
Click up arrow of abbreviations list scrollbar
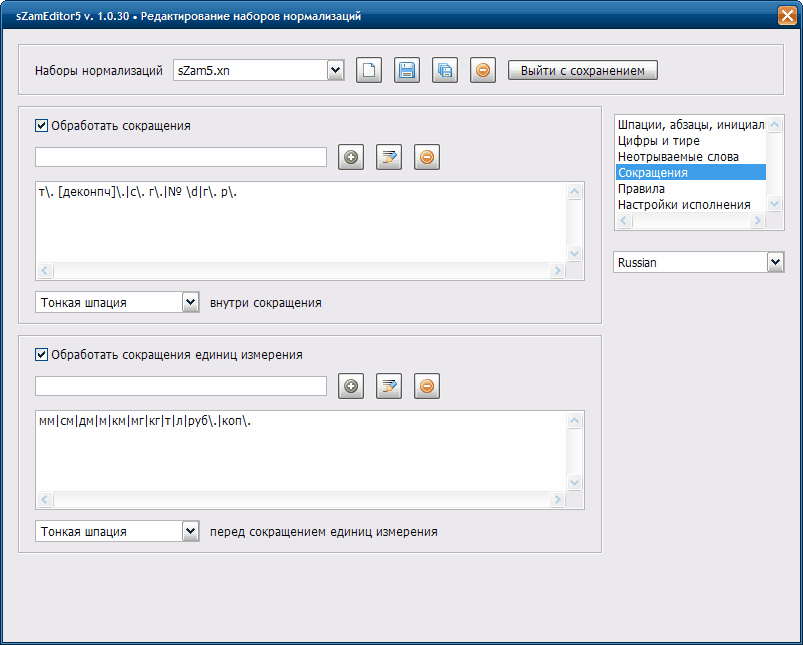575,192
